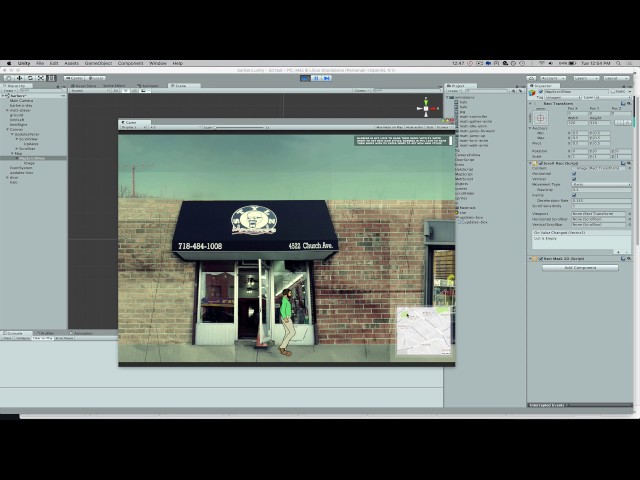Screen dimensions: 640x480
Task: Open the Edit menu
Action: pyautogui.click(x=54, y=63)
